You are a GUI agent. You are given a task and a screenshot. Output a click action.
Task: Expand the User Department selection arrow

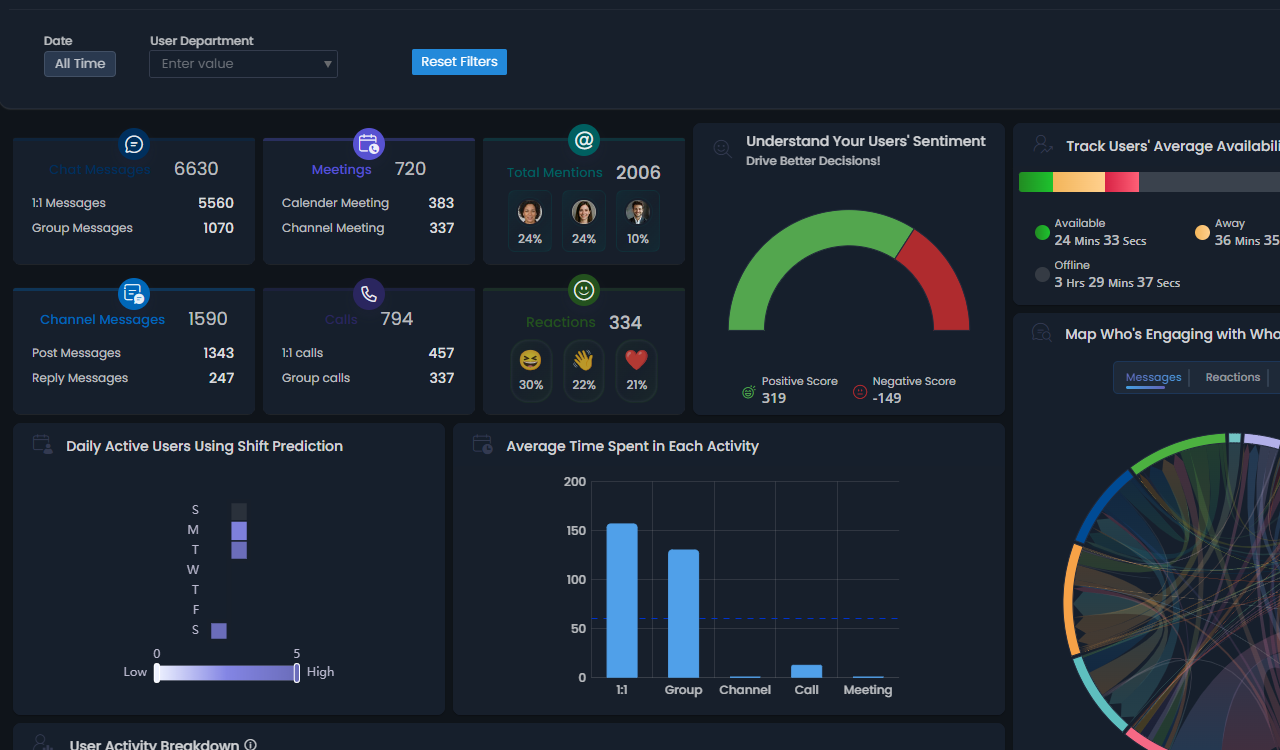pyautogui.click(x=327, y=63)
